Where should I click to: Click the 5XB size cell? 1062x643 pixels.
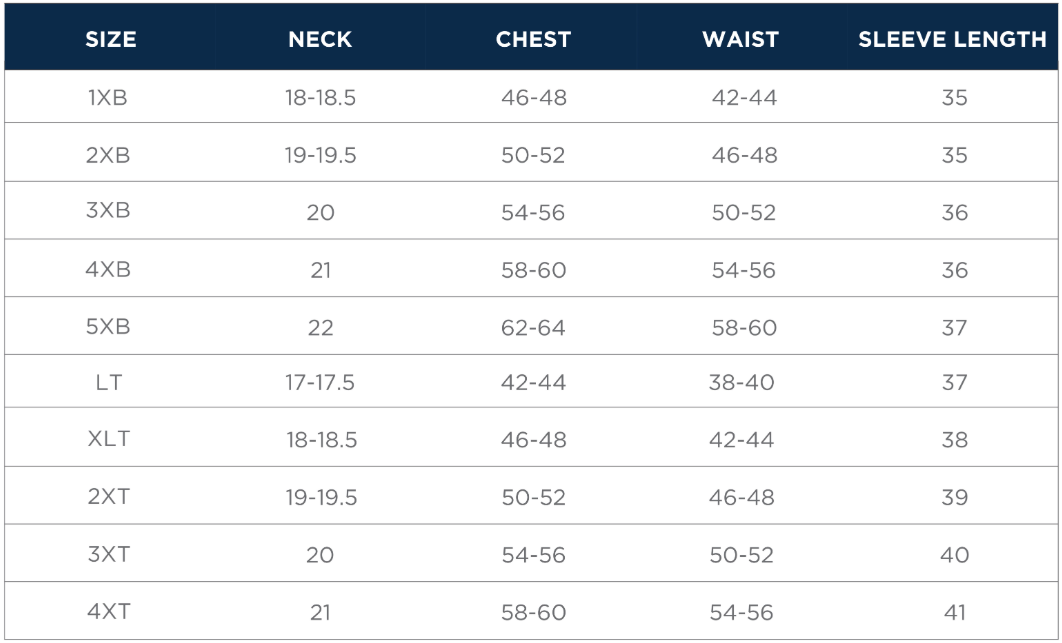108,327
